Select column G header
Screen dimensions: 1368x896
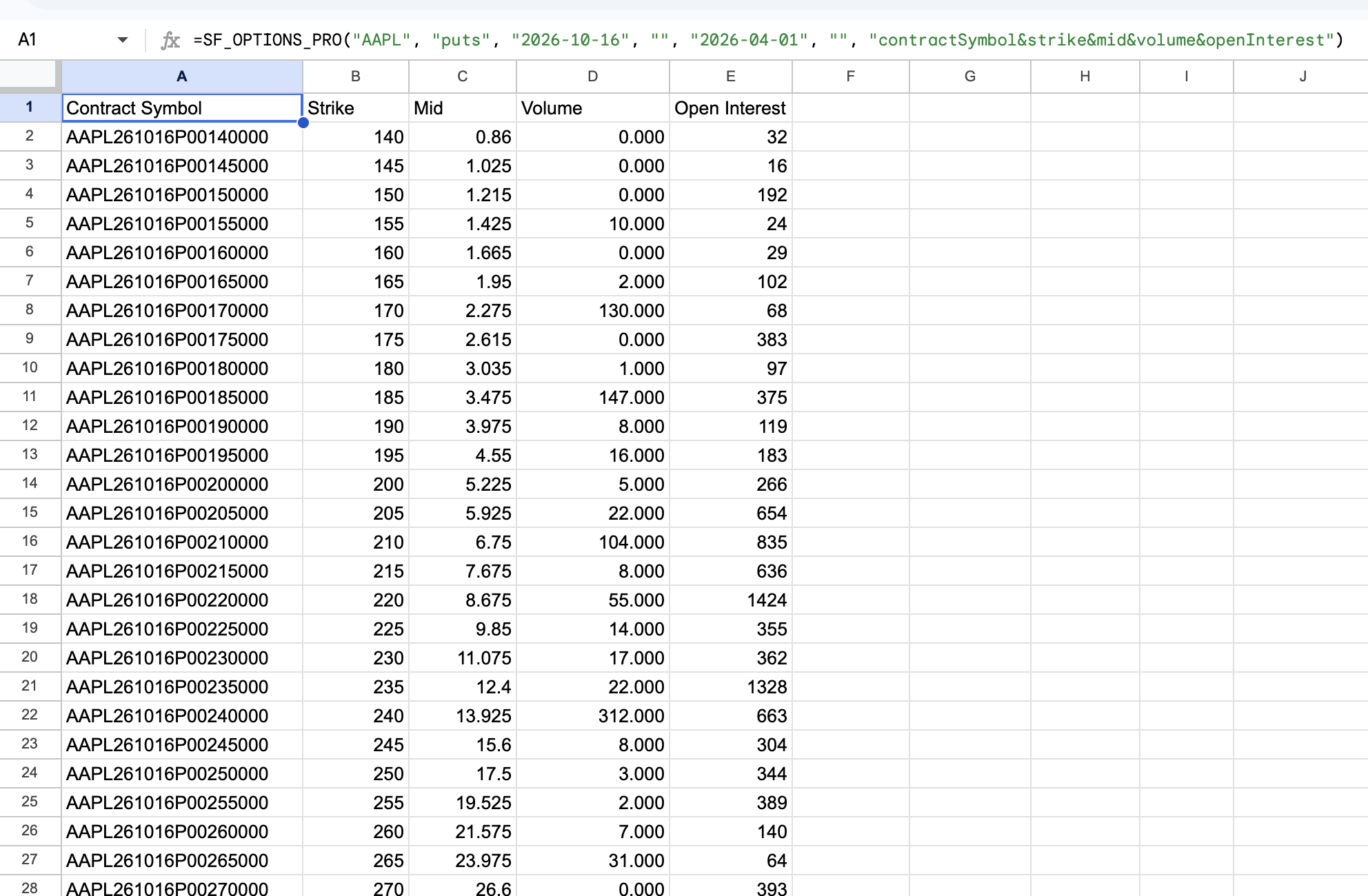click(970, 77)
